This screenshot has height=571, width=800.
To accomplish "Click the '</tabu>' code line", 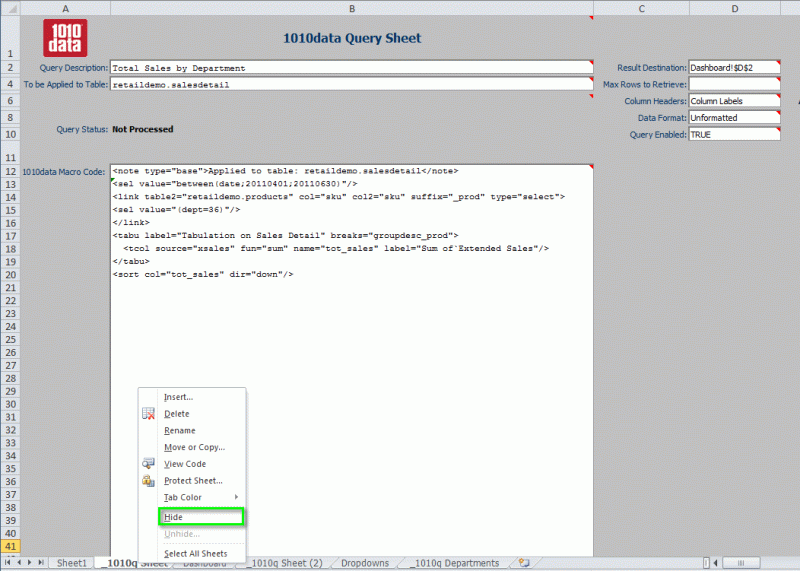I will 131,261.
